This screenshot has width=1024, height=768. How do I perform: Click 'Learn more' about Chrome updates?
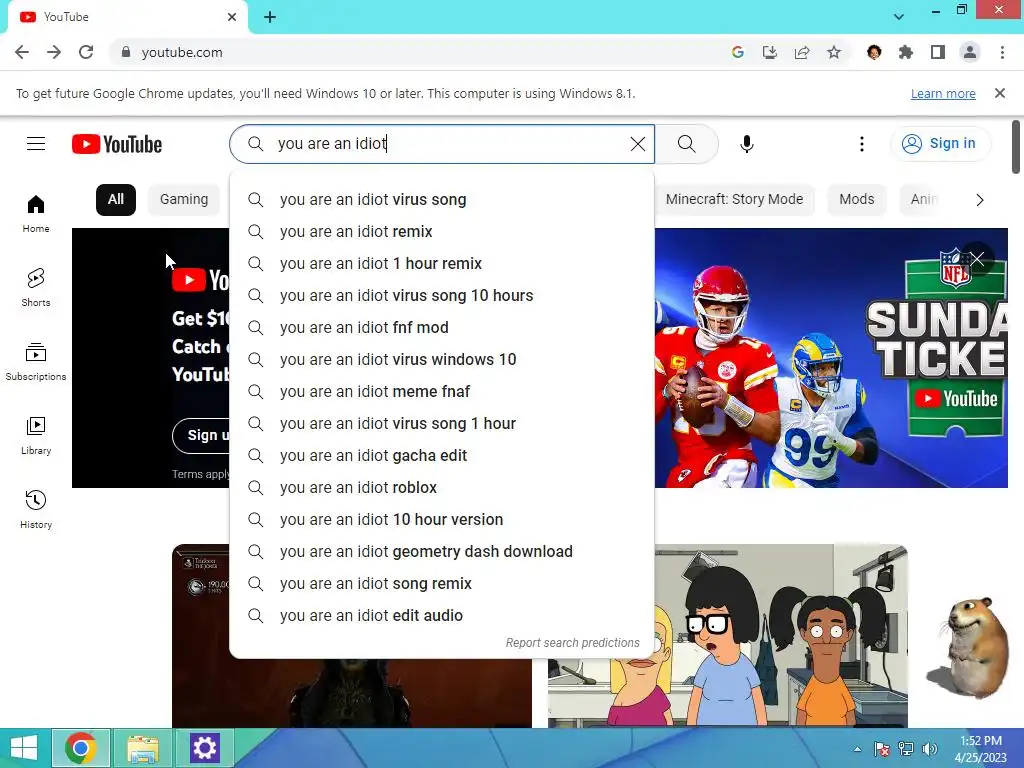[x=943, y=93]
